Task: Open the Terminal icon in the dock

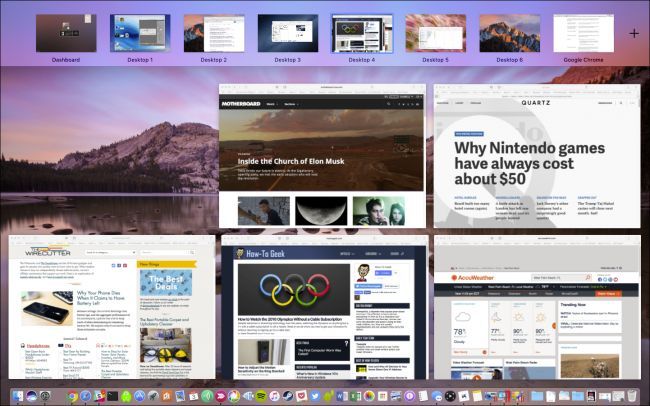Action: 112,396
